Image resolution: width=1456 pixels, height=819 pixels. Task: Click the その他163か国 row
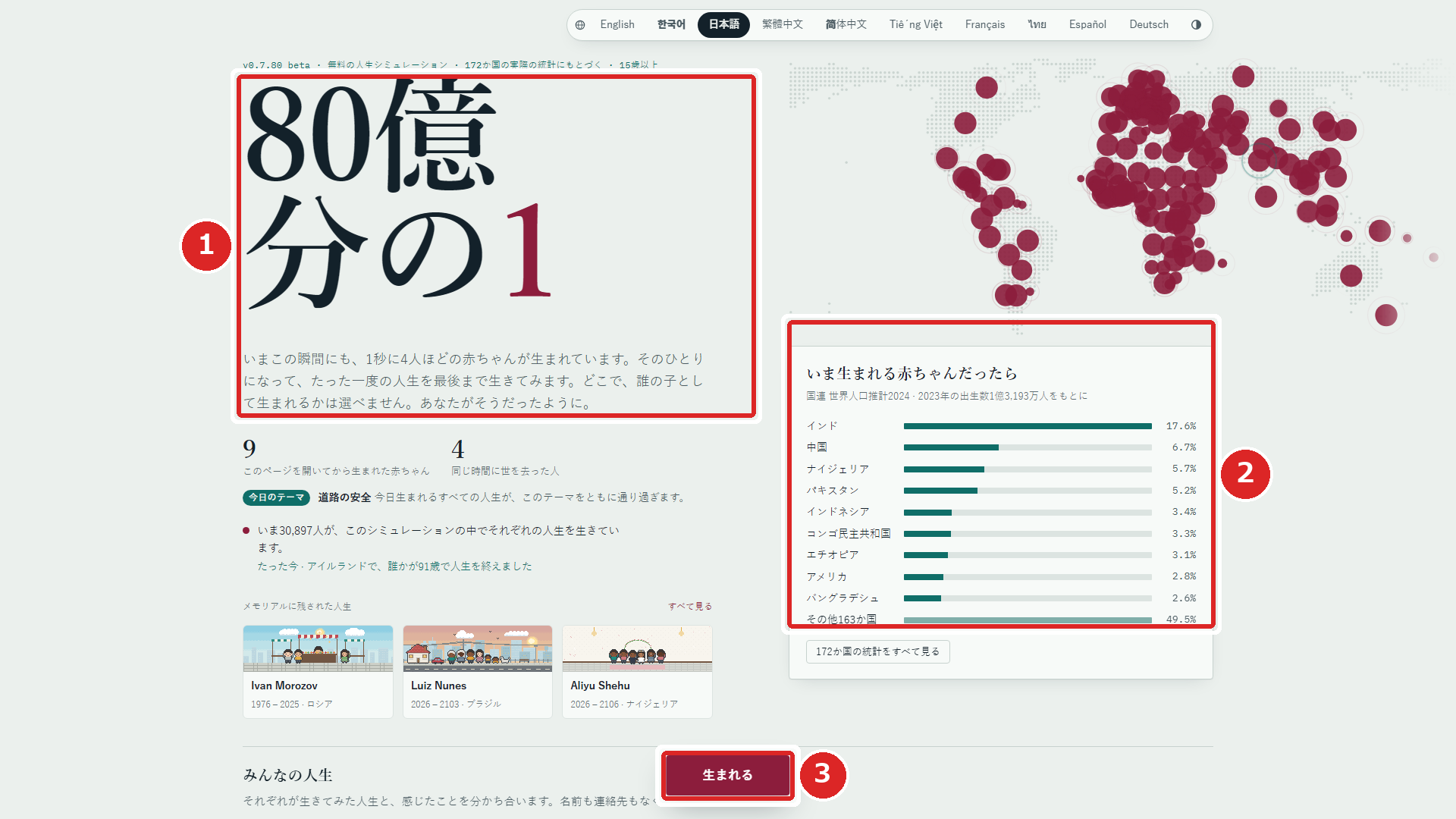click(1001, 620)
